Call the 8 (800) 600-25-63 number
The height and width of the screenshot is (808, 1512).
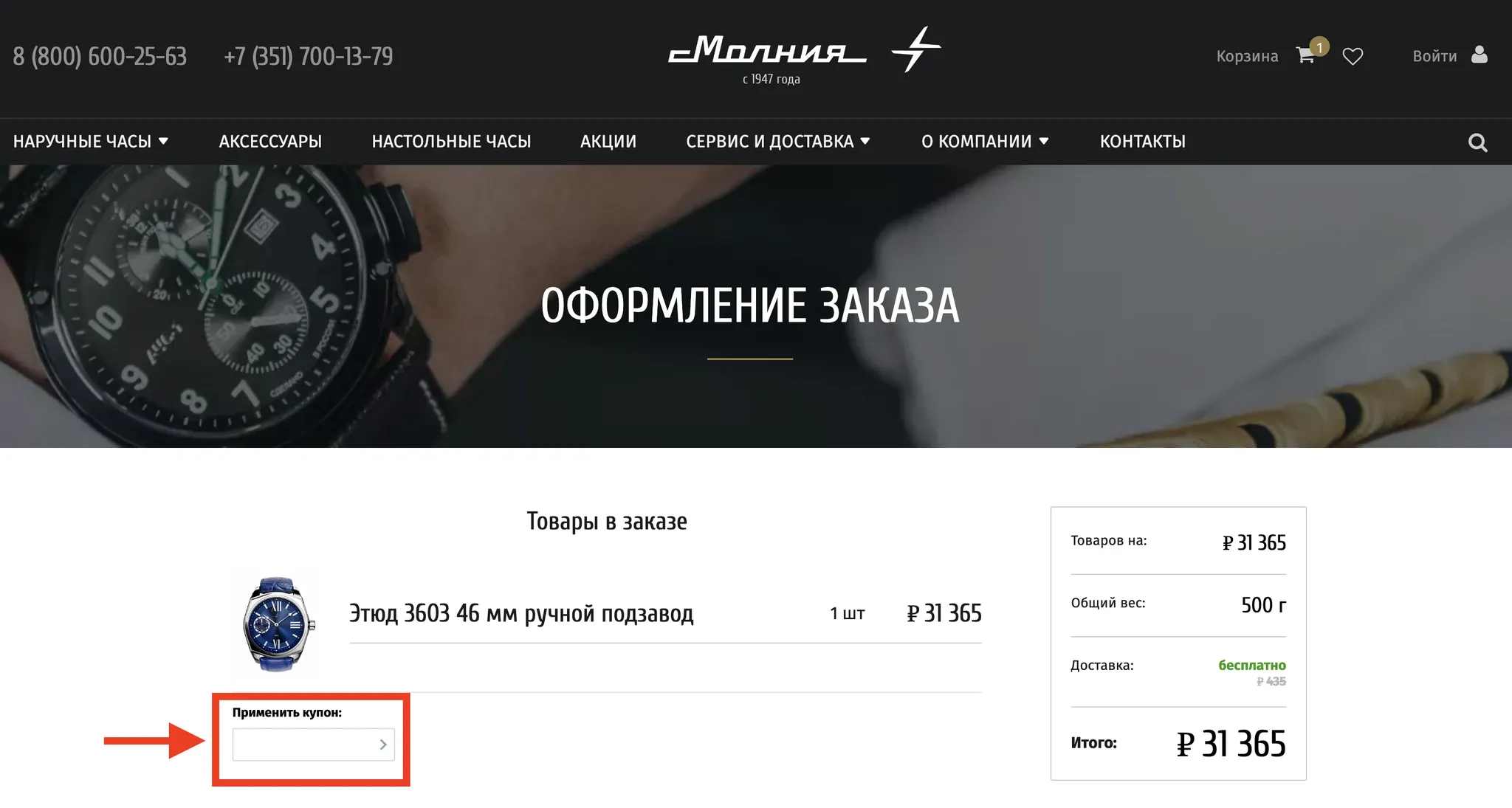(x=100, y=56)
